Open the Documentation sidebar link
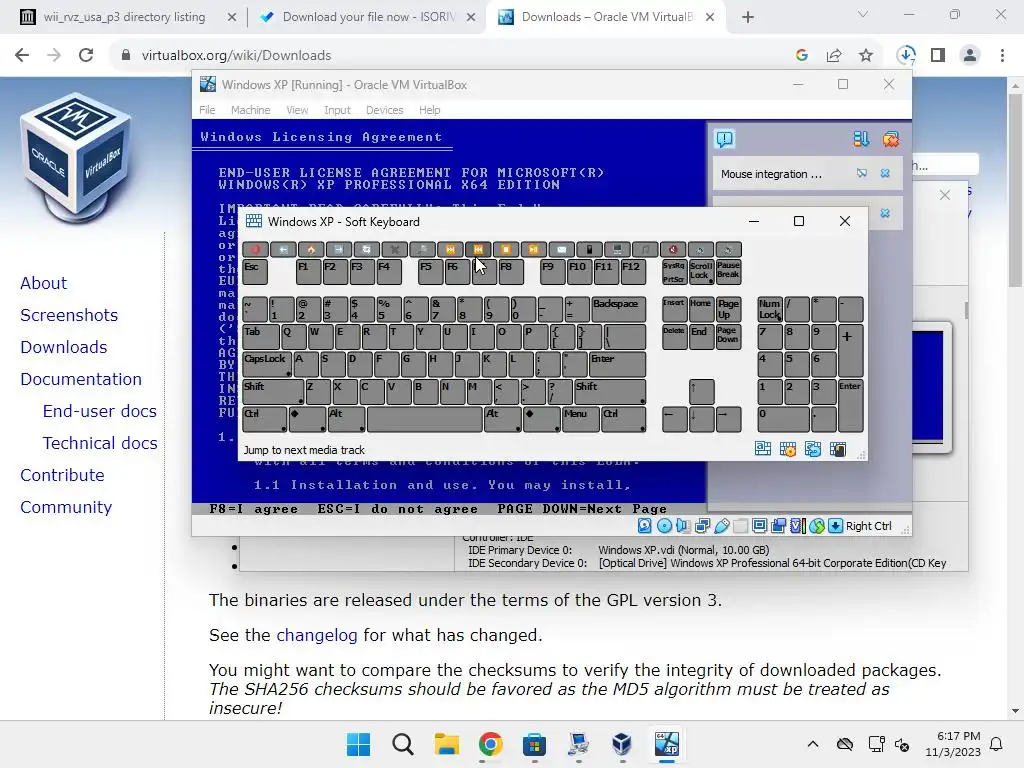 (80, 379)
